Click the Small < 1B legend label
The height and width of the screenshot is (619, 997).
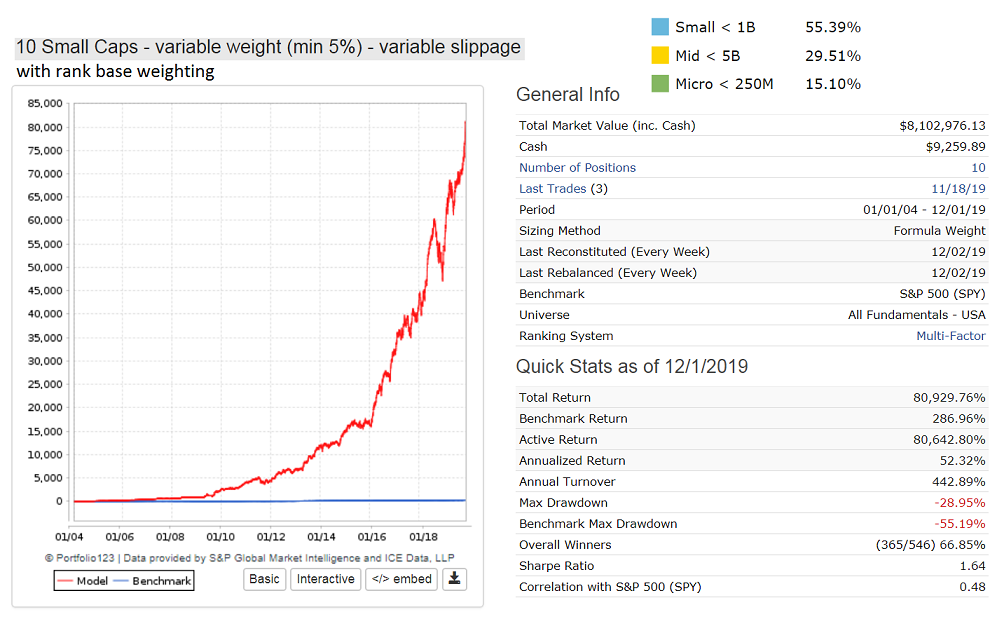coord(715,27)
